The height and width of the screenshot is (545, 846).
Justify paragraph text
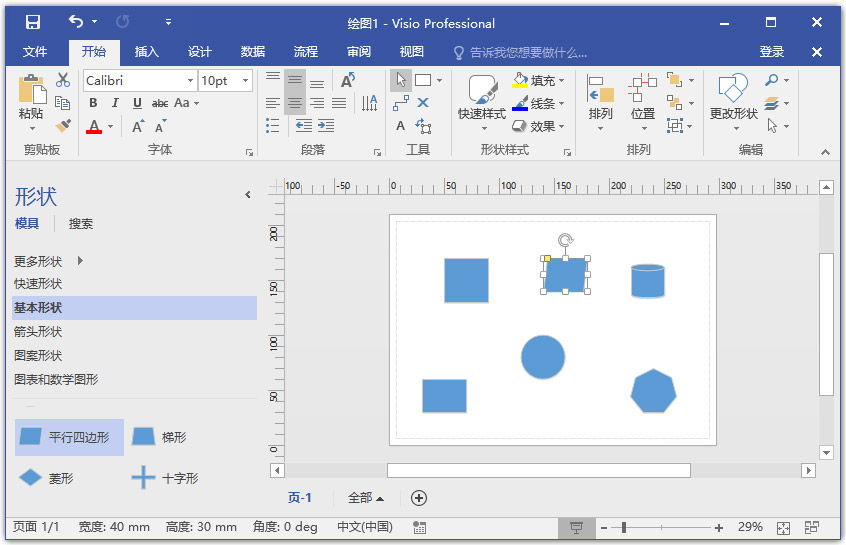[x=339, y=103]
